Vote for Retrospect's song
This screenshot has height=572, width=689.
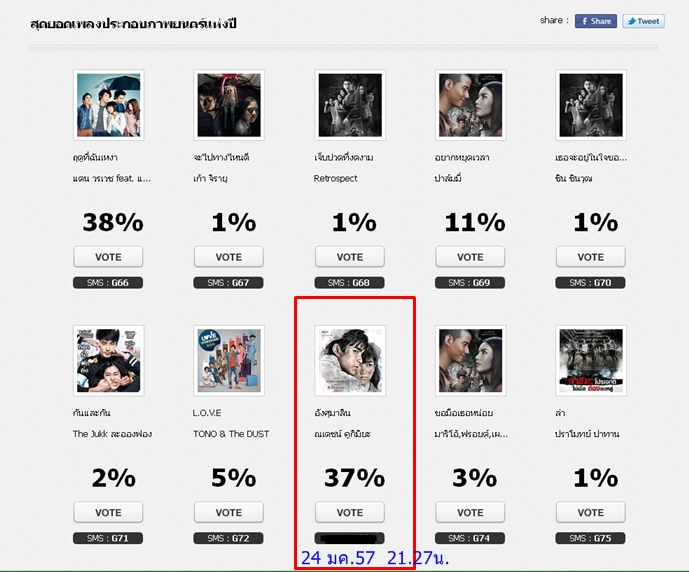[x=350, y=257]
